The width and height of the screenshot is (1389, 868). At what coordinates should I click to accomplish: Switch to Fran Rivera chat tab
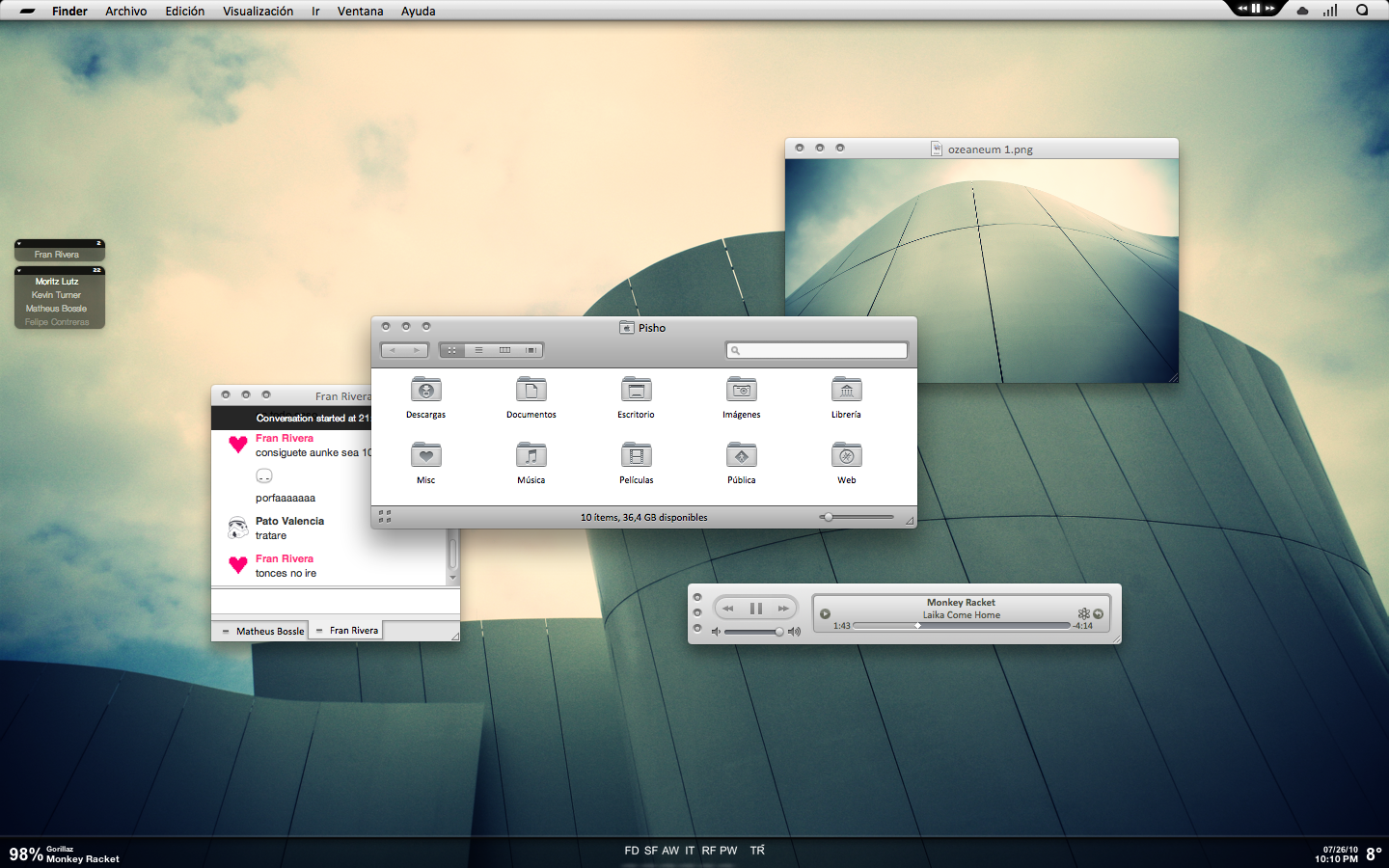pos(346,630)
